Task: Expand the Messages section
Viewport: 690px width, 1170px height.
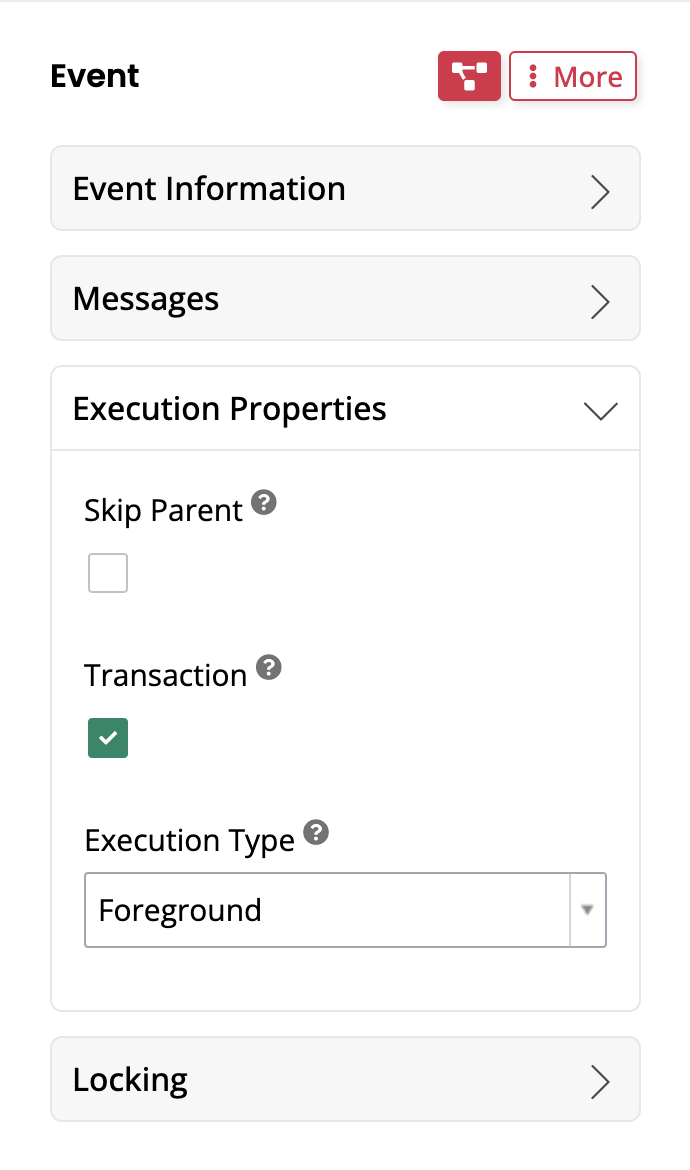Action: coord(345,298)
